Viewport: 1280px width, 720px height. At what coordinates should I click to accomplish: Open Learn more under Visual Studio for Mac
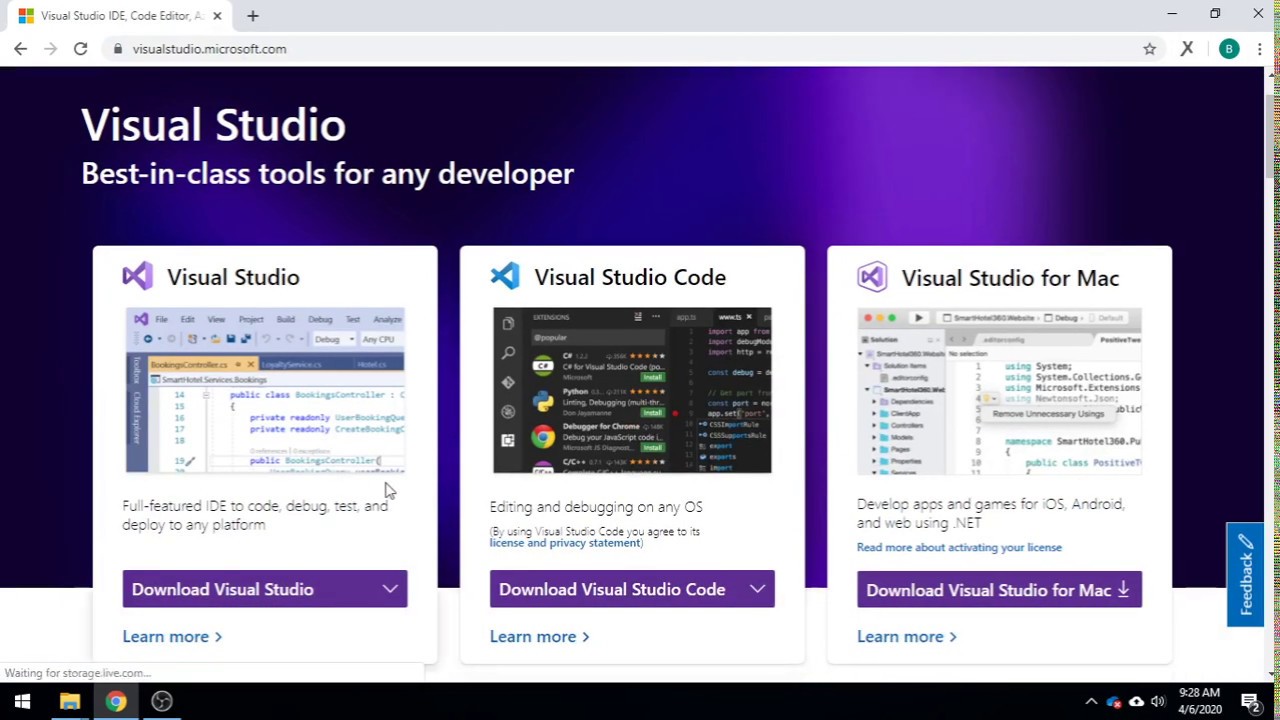(x=906, y=636)
